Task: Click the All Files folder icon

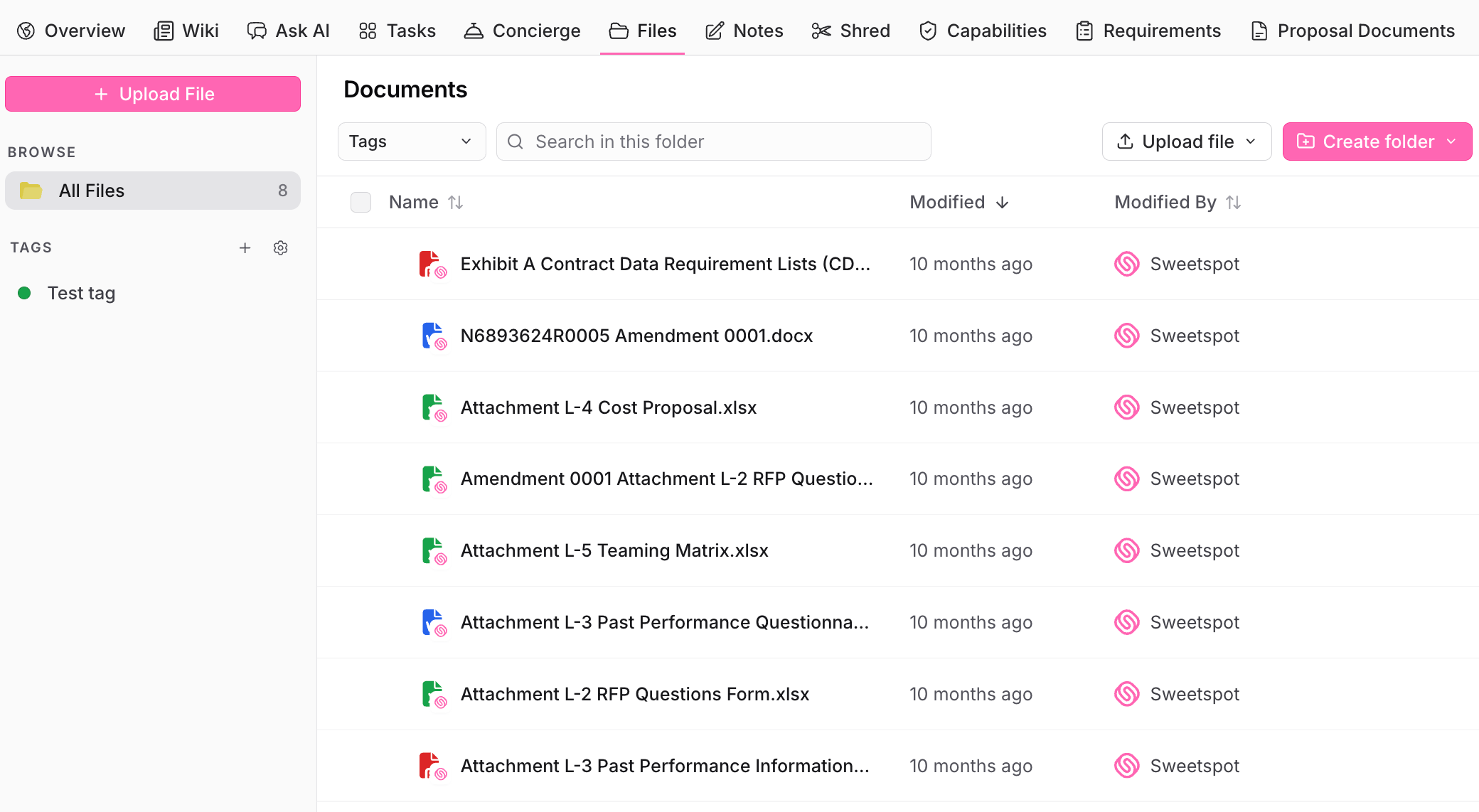Action: tap(31, 191)
